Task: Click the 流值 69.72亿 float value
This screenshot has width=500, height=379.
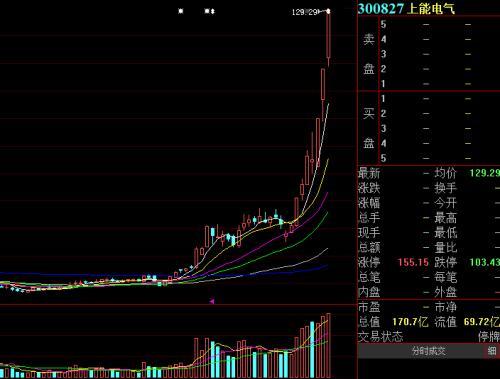Action: click(x=482, y=322)
